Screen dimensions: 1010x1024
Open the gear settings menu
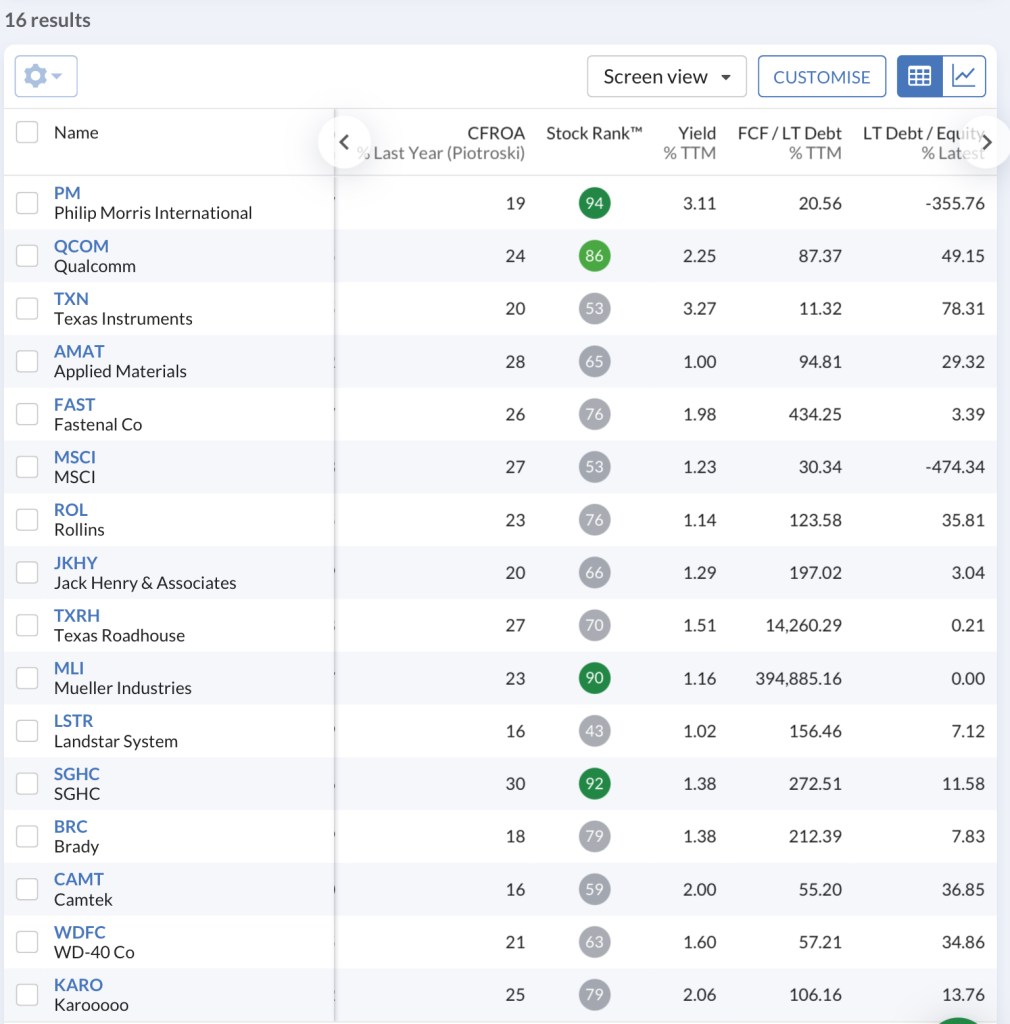[x=46, y=76]
